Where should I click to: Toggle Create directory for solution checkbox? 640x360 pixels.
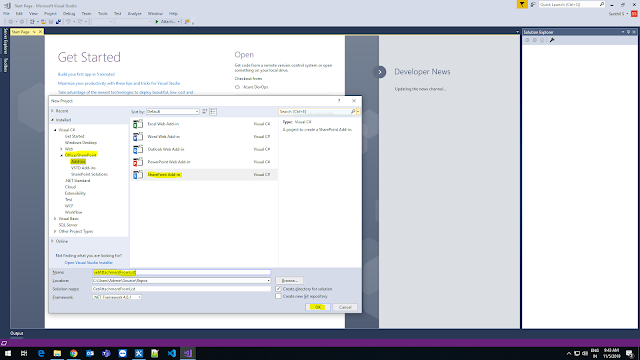(278, 289)
